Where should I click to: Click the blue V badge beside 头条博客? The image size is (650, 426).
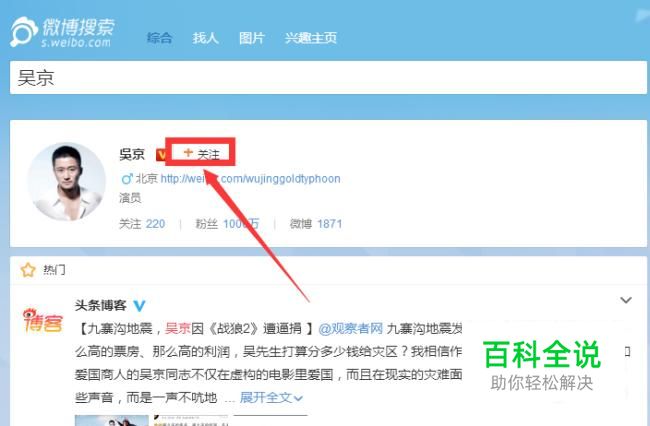139,306
